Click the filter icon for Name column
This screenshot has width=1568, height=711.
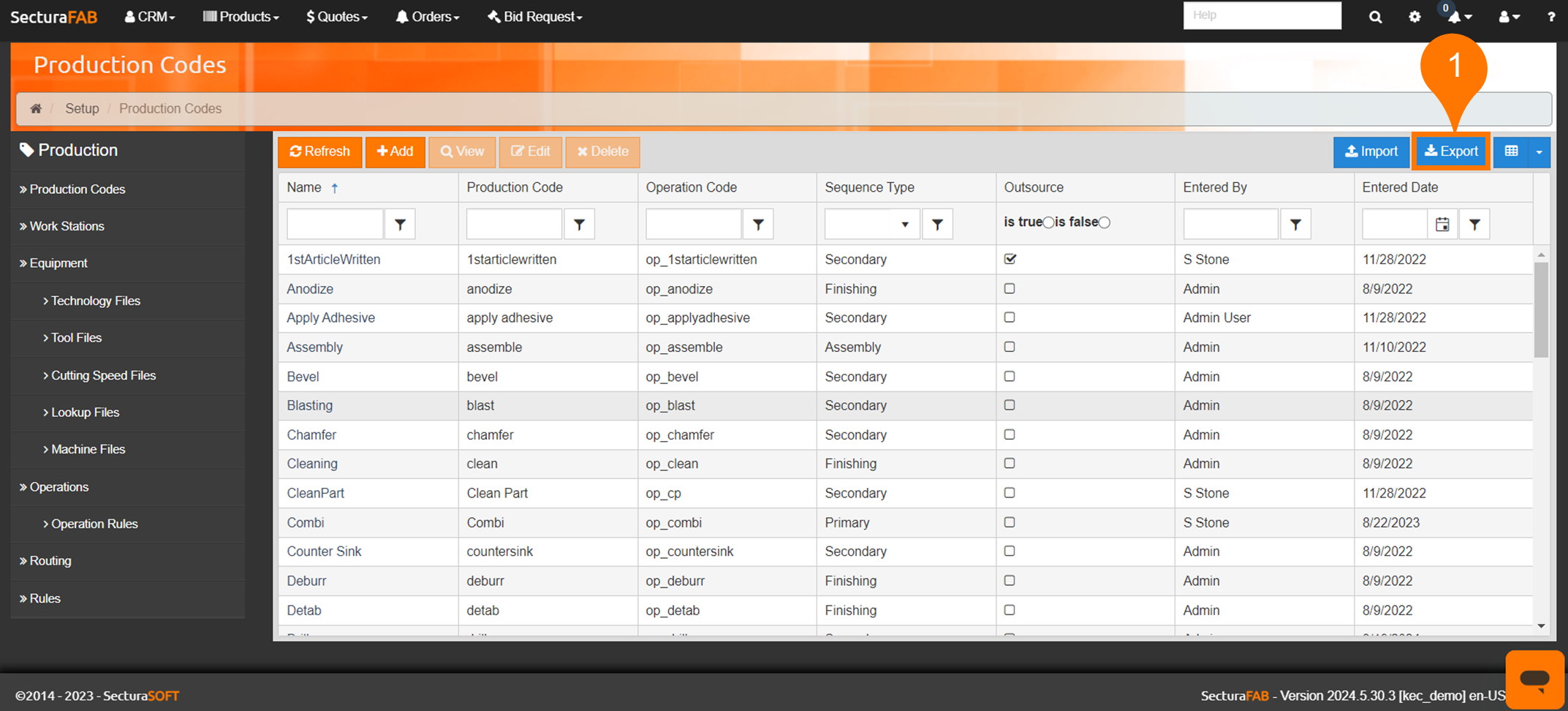coord(400,225)
